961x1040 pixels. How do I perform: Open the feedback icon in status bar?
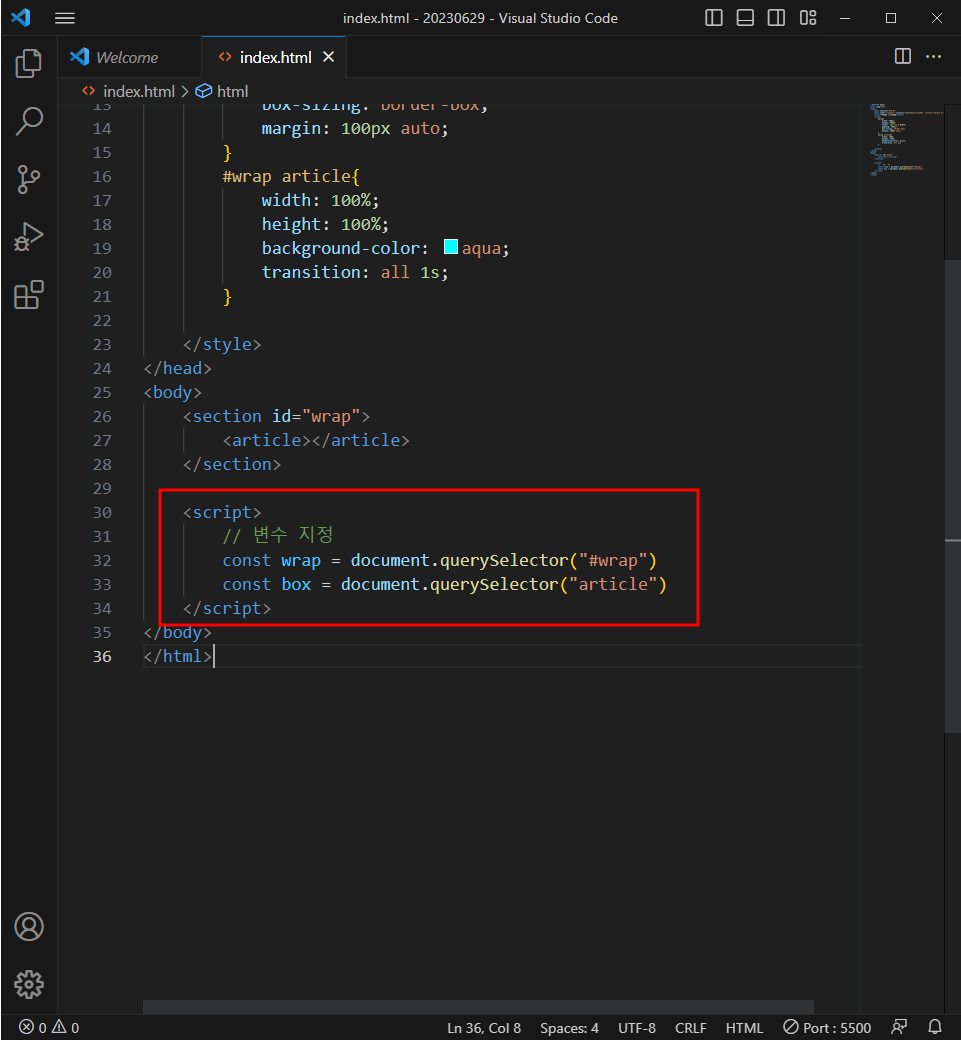899,1027
